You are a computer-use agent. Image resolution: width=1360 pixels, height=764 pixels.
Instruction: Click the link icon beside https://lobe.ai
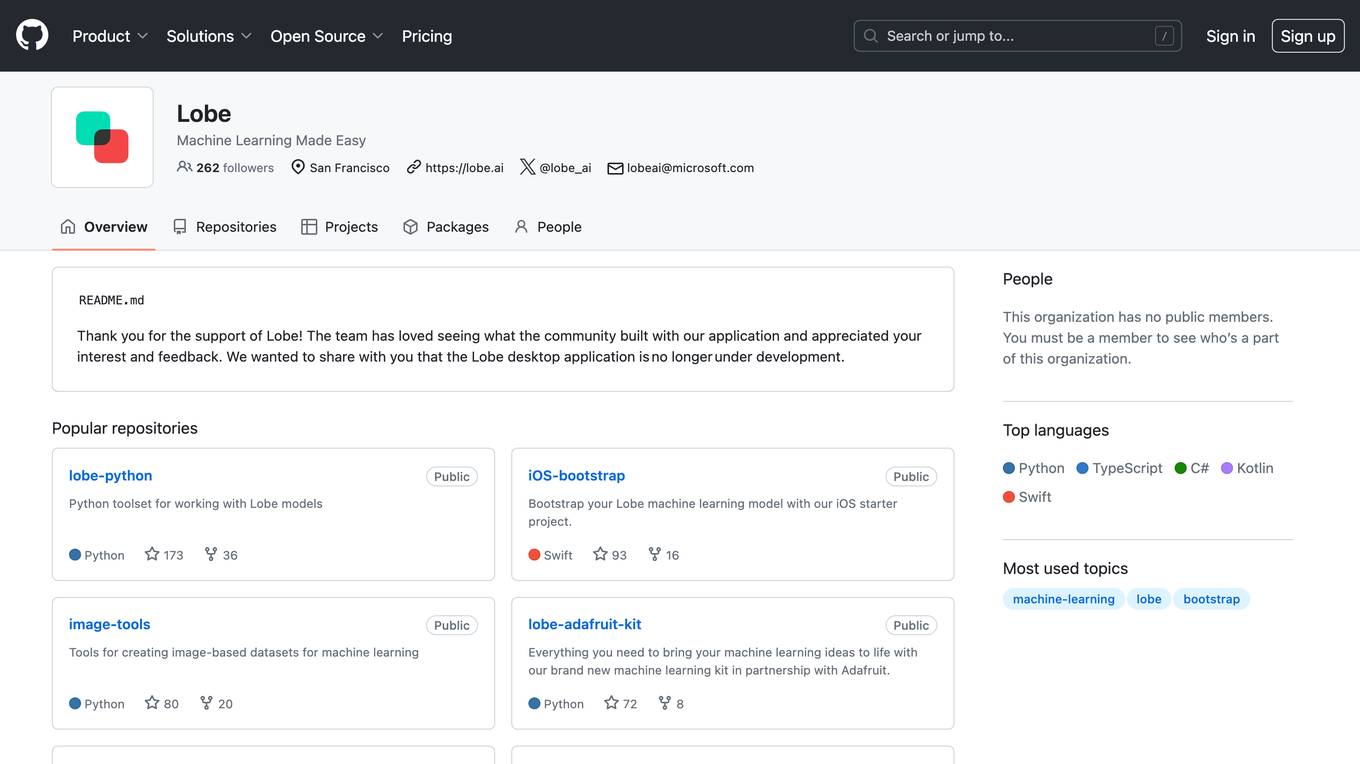tap(414, 167)
